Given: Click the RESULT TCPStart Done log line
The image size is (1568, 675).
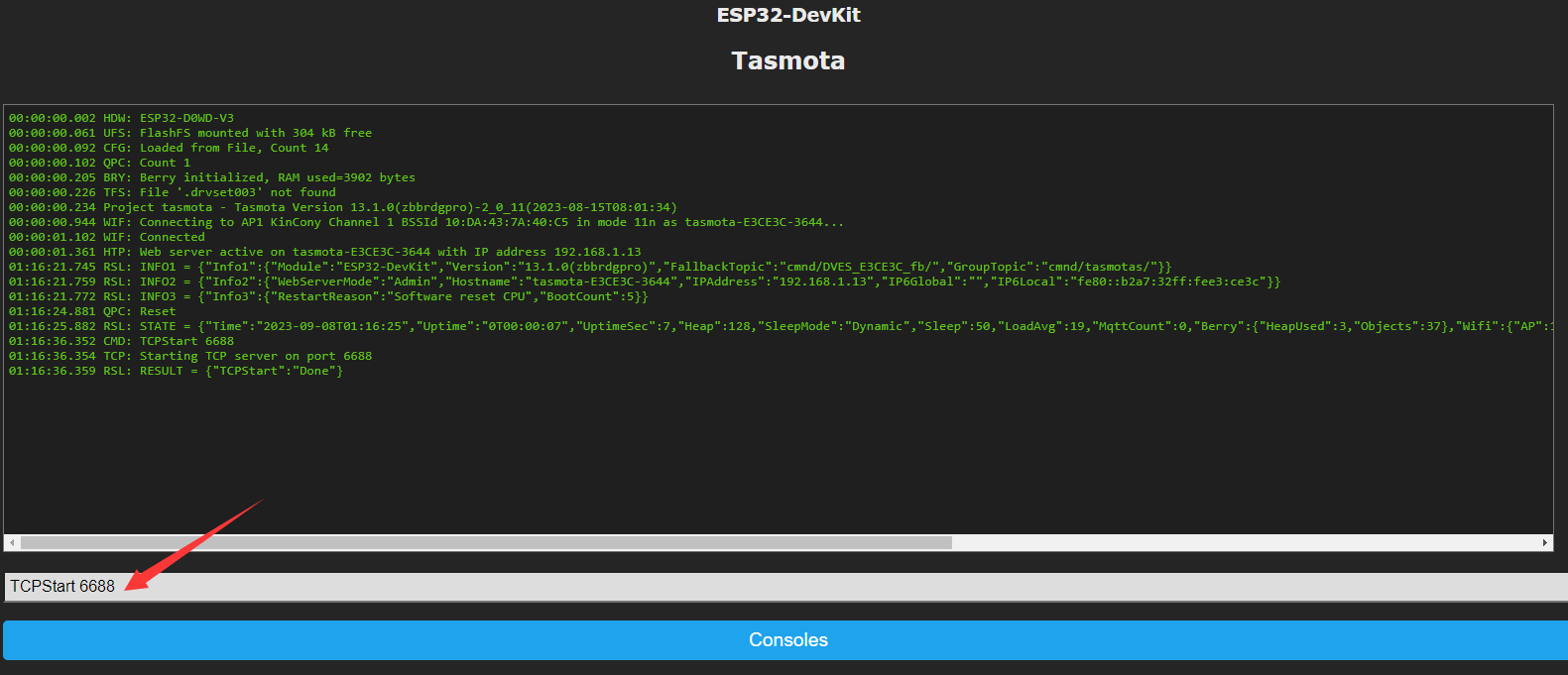Looking at the screenshot, I should tap(176, 371).
